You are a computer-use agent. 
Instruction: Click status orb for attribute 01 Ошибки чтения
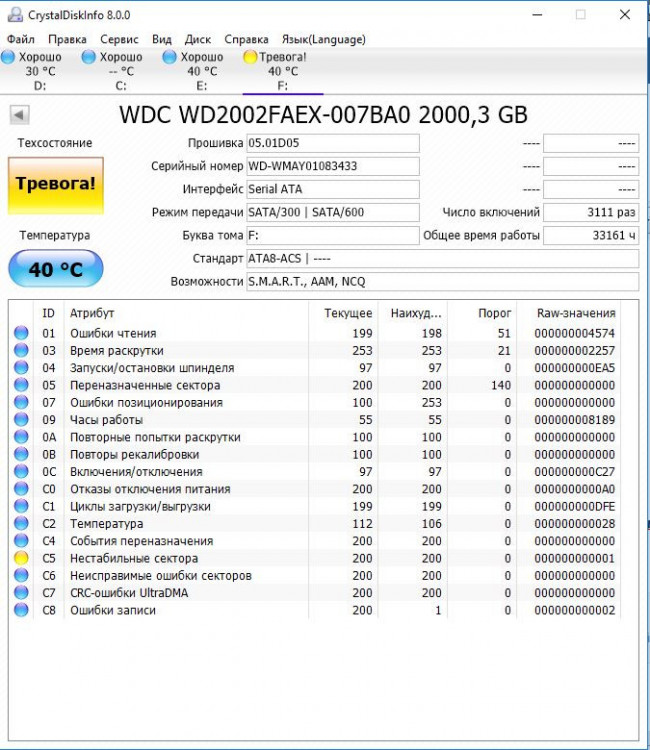click(21, 333)
